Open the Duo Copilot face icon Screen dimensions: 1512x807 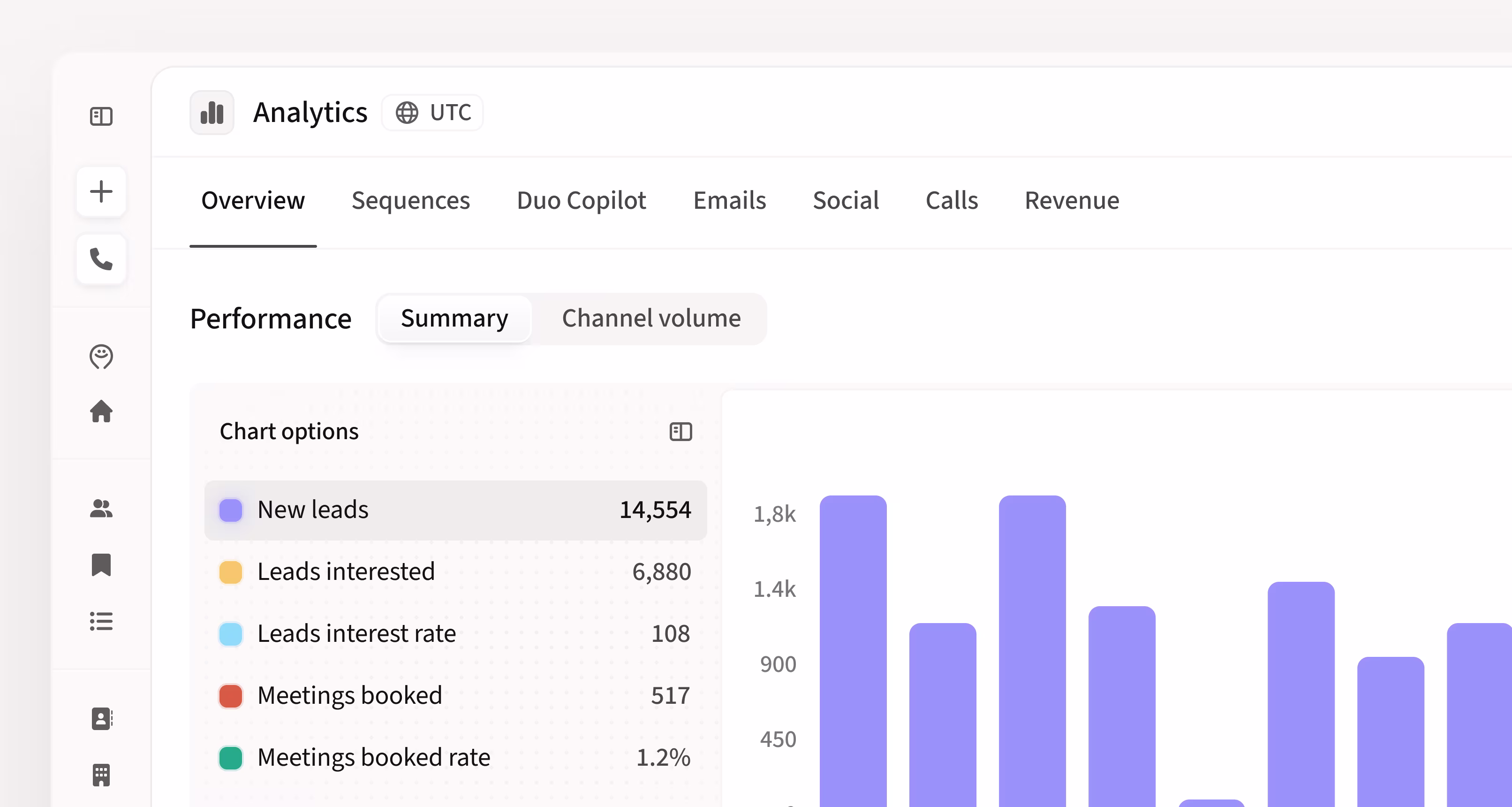pos(101,357)
